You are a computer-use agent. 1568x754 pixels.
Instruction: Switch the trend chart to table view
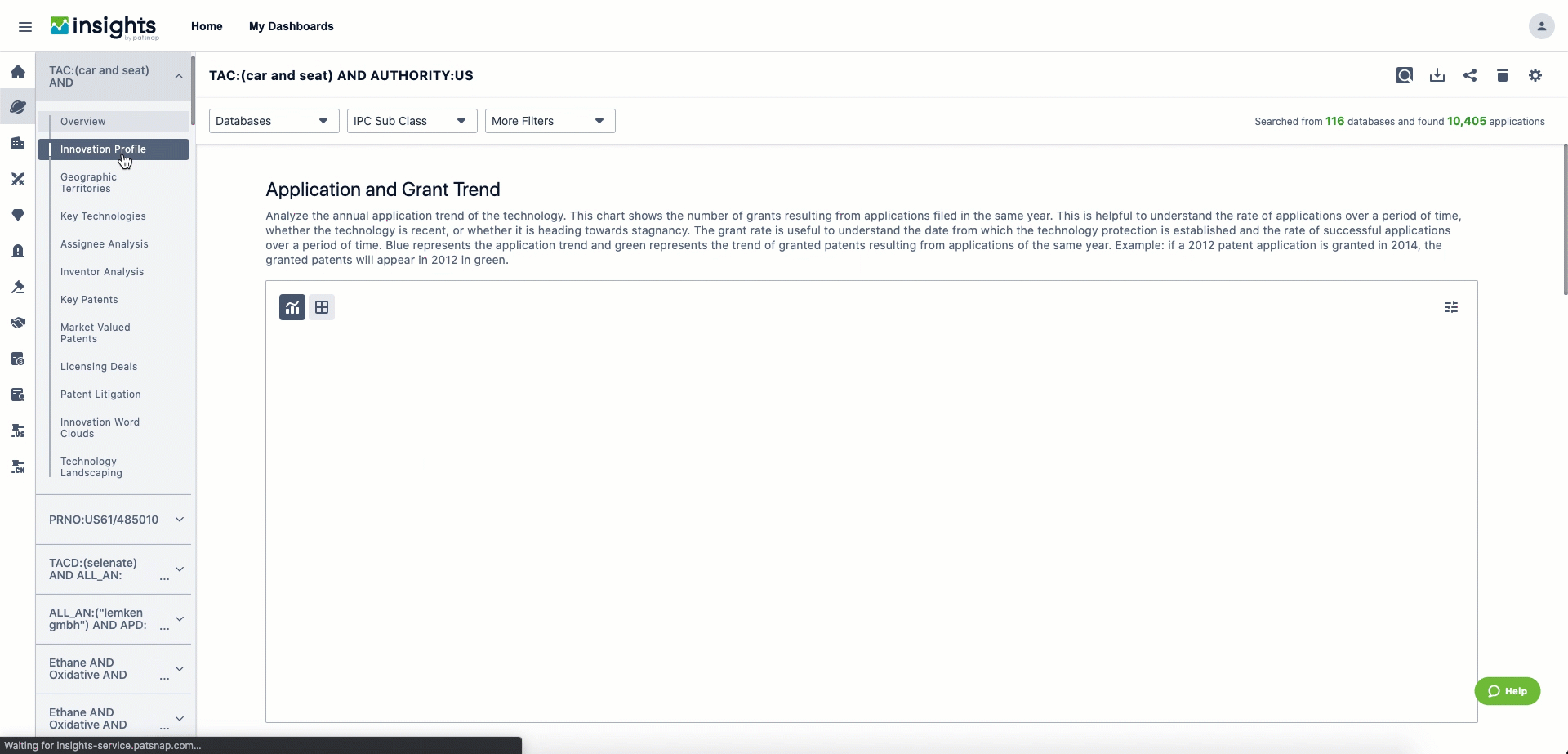[322, 306]
